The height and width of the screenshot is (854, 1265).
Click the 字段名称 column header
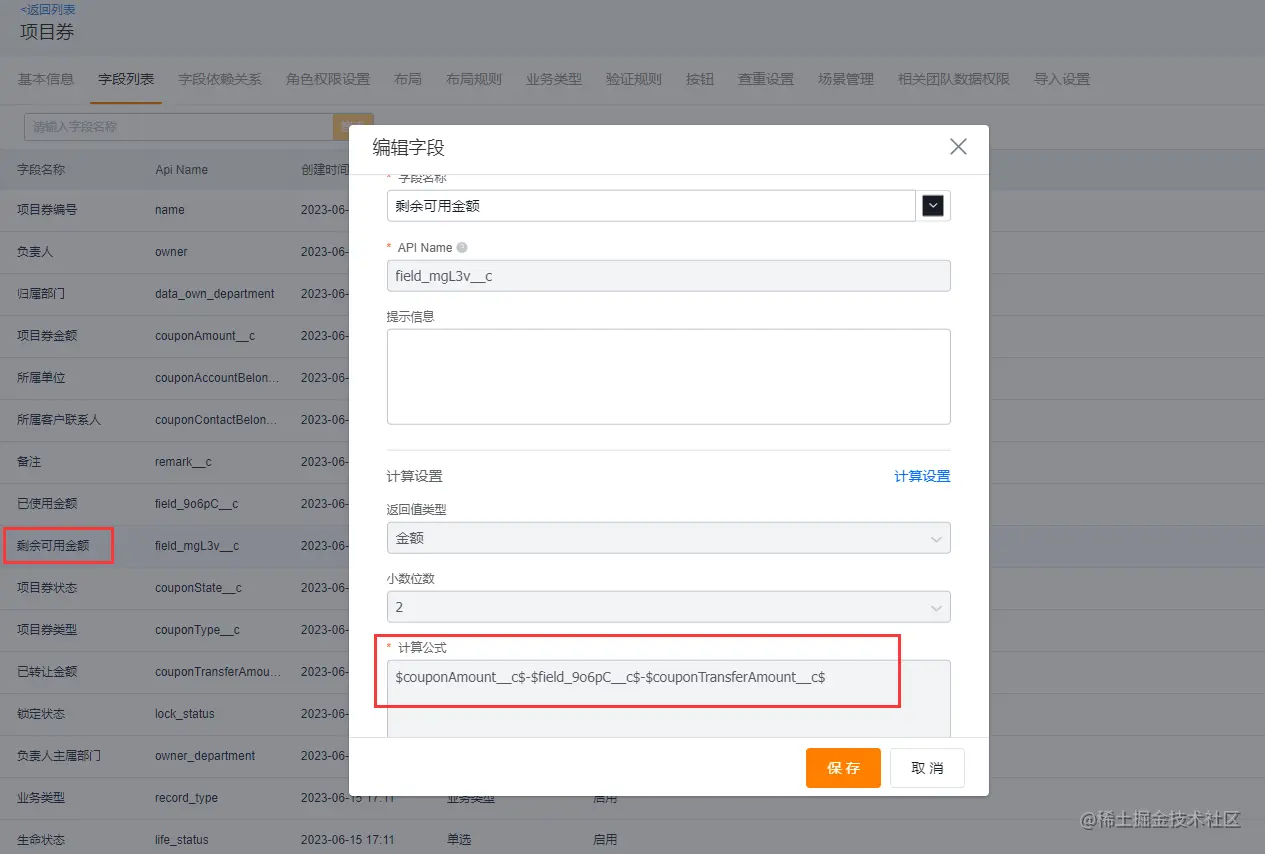[x=41, y=170]
